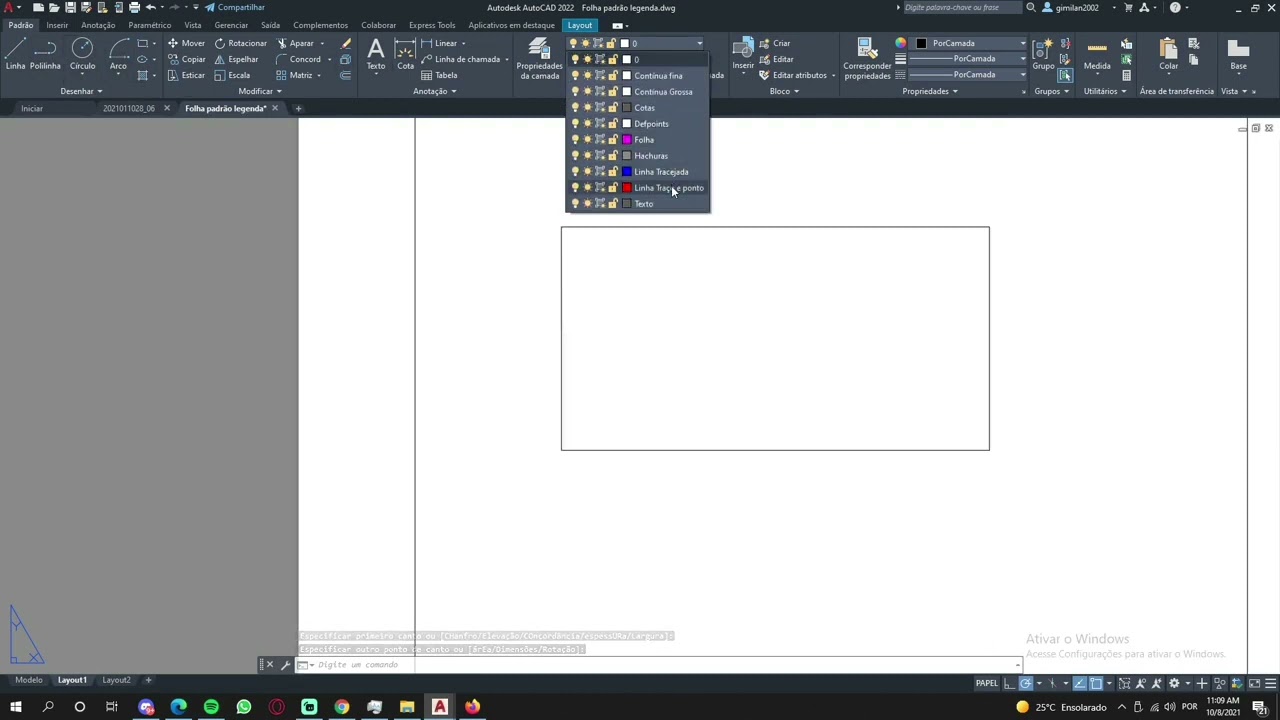Image resolution: width=1280 pixels, height=720 pixels.
Task: Toggle polar tracking in status bar
Action: click(x=1025, y=683)
